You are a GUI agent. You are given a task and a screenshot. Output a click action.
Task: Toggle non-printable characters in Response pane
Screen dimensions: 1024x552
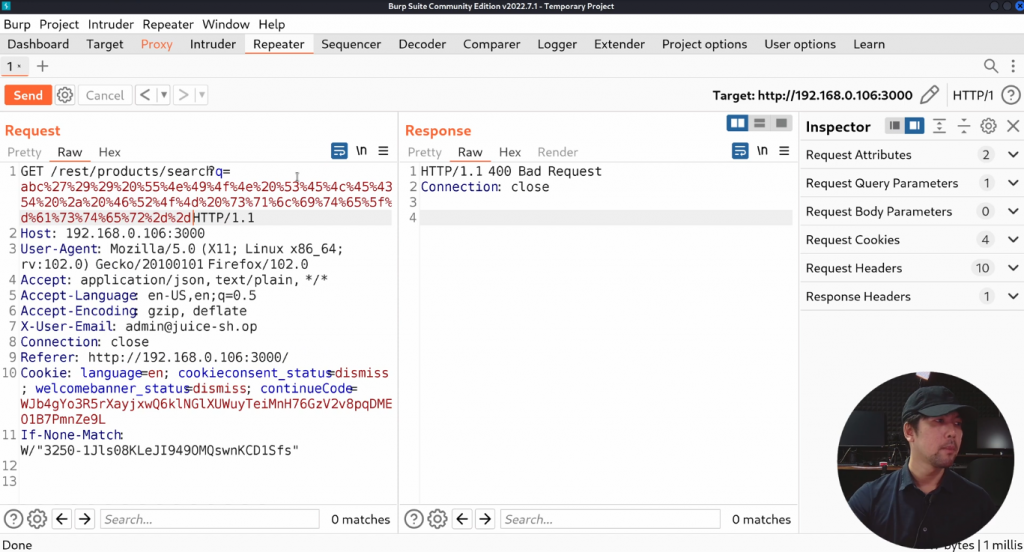click(x=761, y=151)
